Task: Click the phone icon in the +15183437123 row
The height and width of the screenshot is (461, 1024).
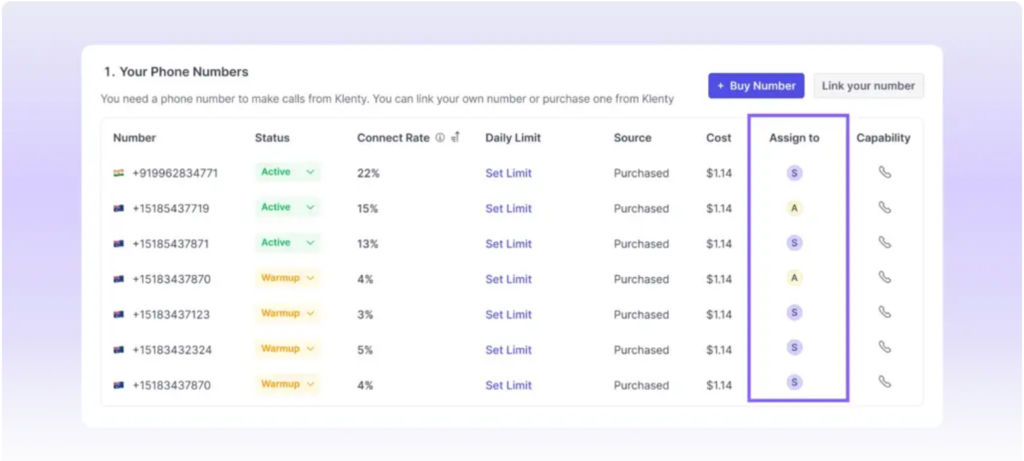Action: 884,312
